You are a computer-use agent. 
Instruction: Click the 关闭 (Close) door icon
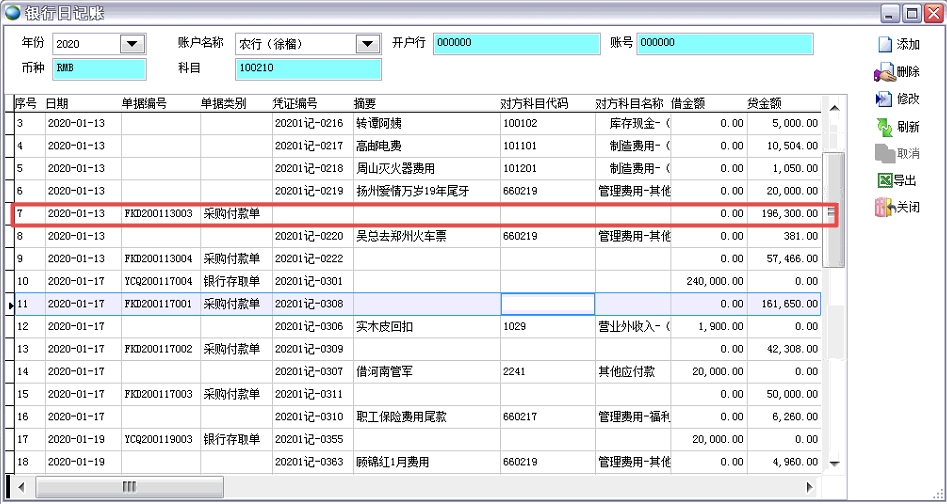[884, 207]
